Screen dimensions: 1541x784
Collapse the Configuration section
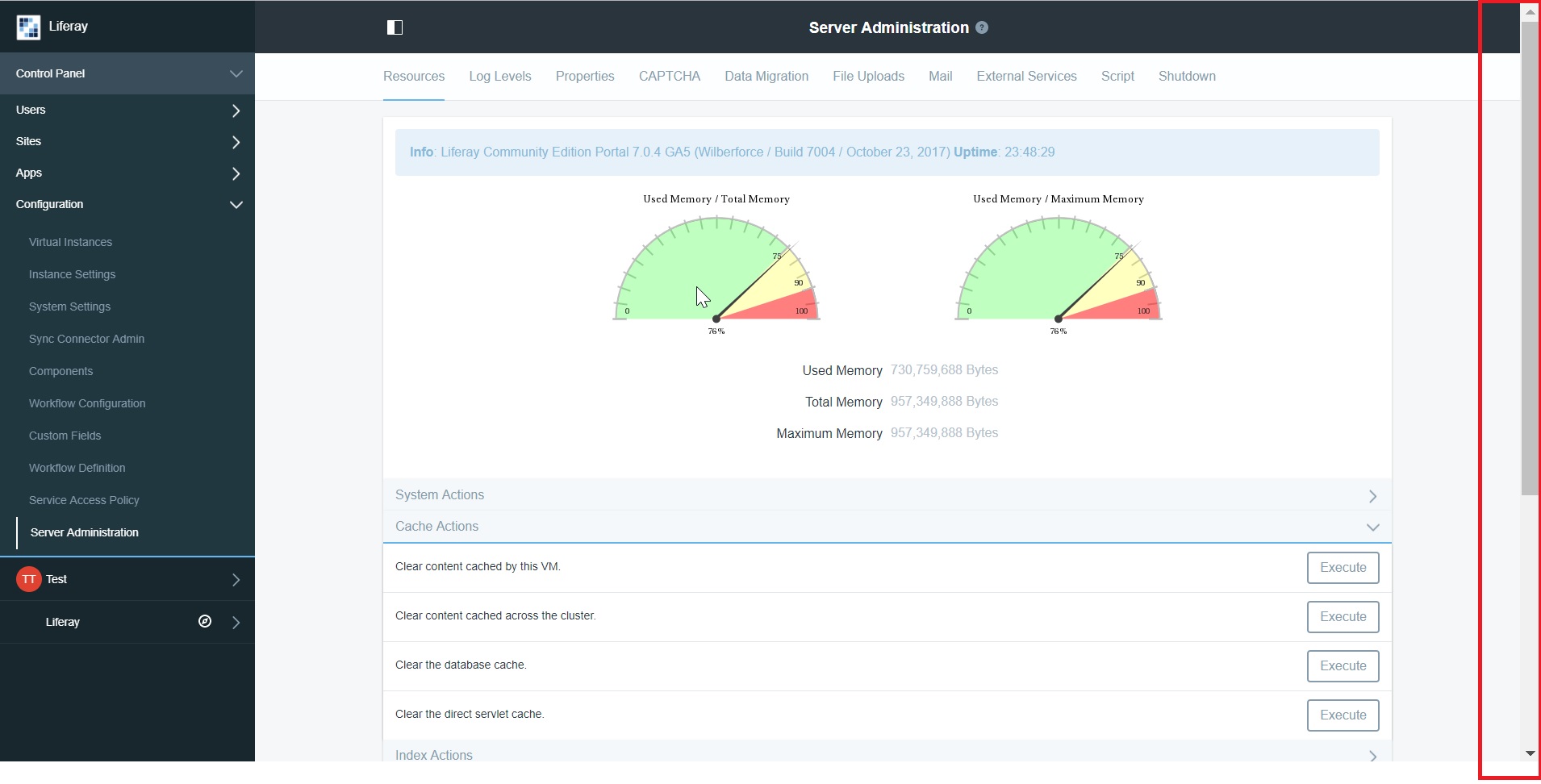[236, 205]
